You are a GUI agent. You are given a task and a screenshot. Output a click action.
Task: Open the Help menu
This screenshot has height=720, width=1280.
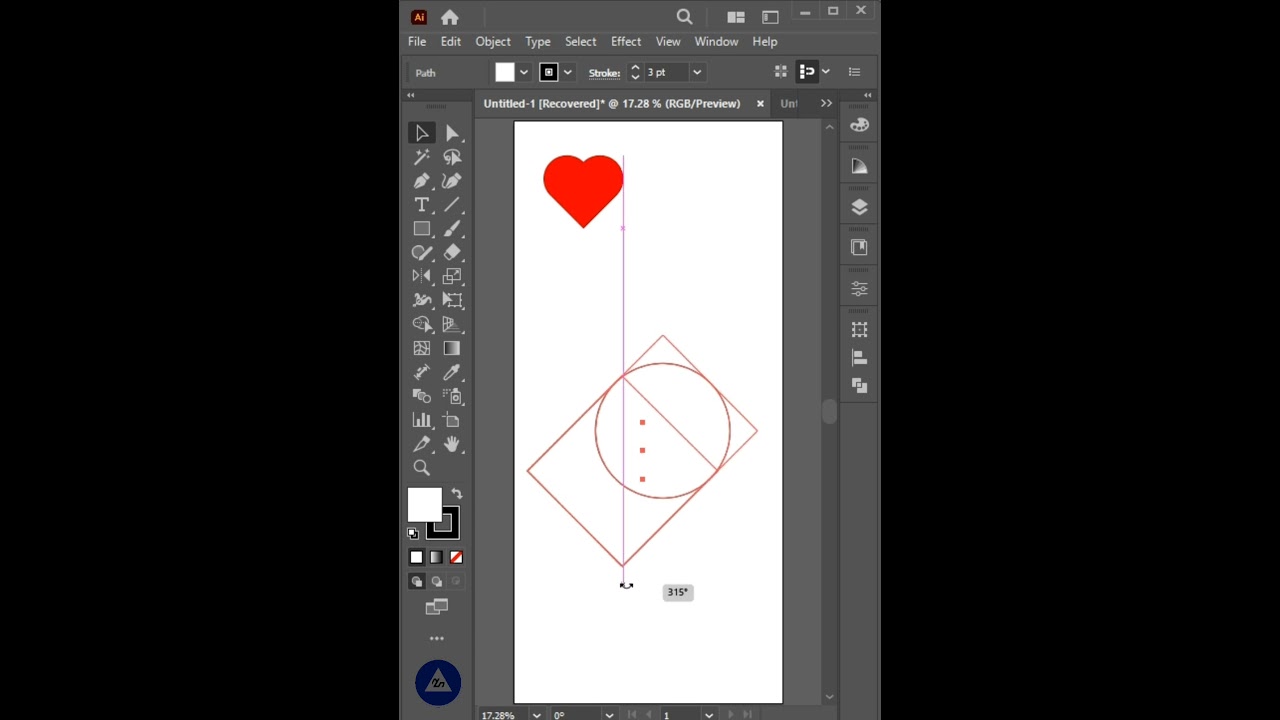tap(765, 42)
